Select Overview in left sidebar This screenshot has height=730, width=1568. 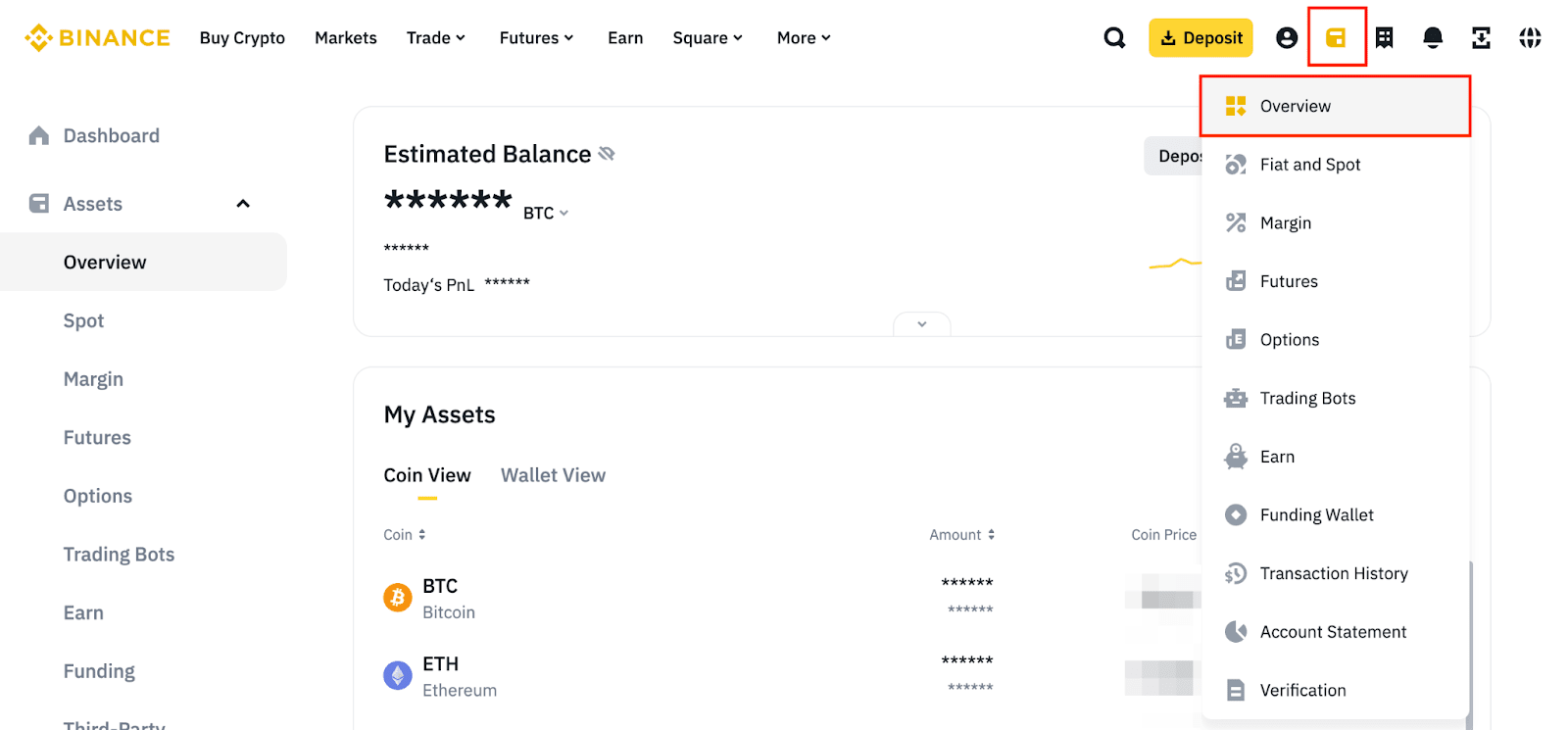point(143,262)
